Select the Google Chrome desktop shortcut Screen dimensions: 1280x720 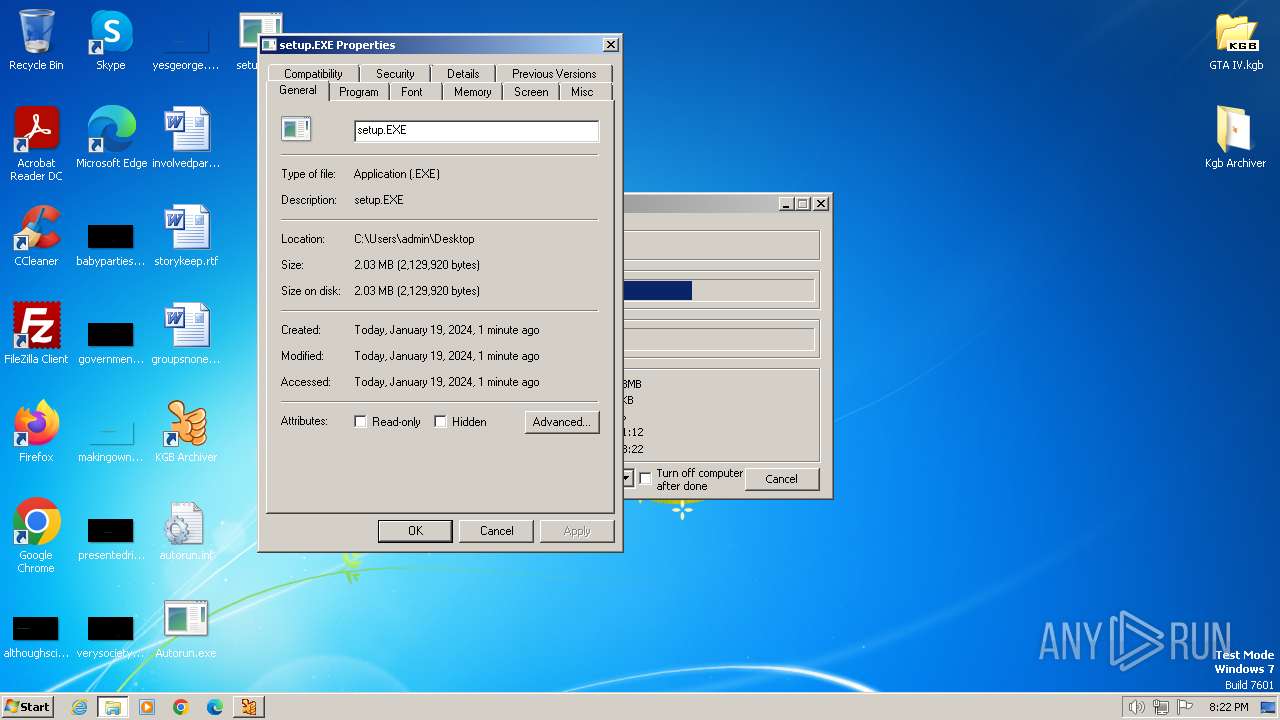[36, 536]
